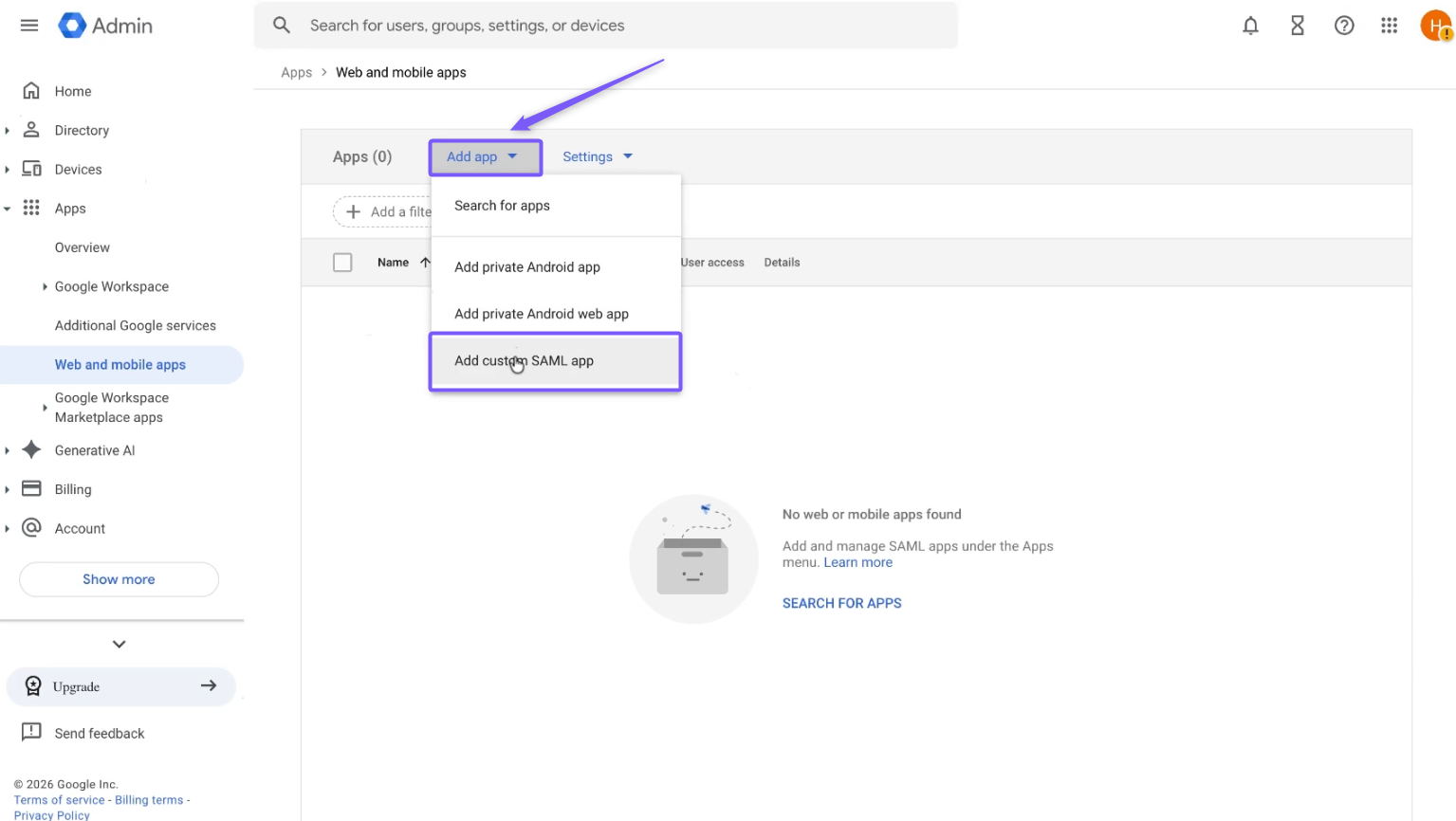Open the Settings dropdown

597,156
